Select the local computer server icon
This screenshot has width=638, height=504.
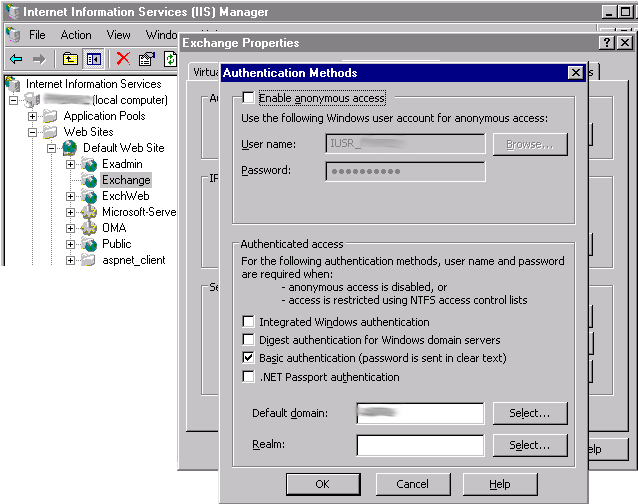click(x=33, y=100)
